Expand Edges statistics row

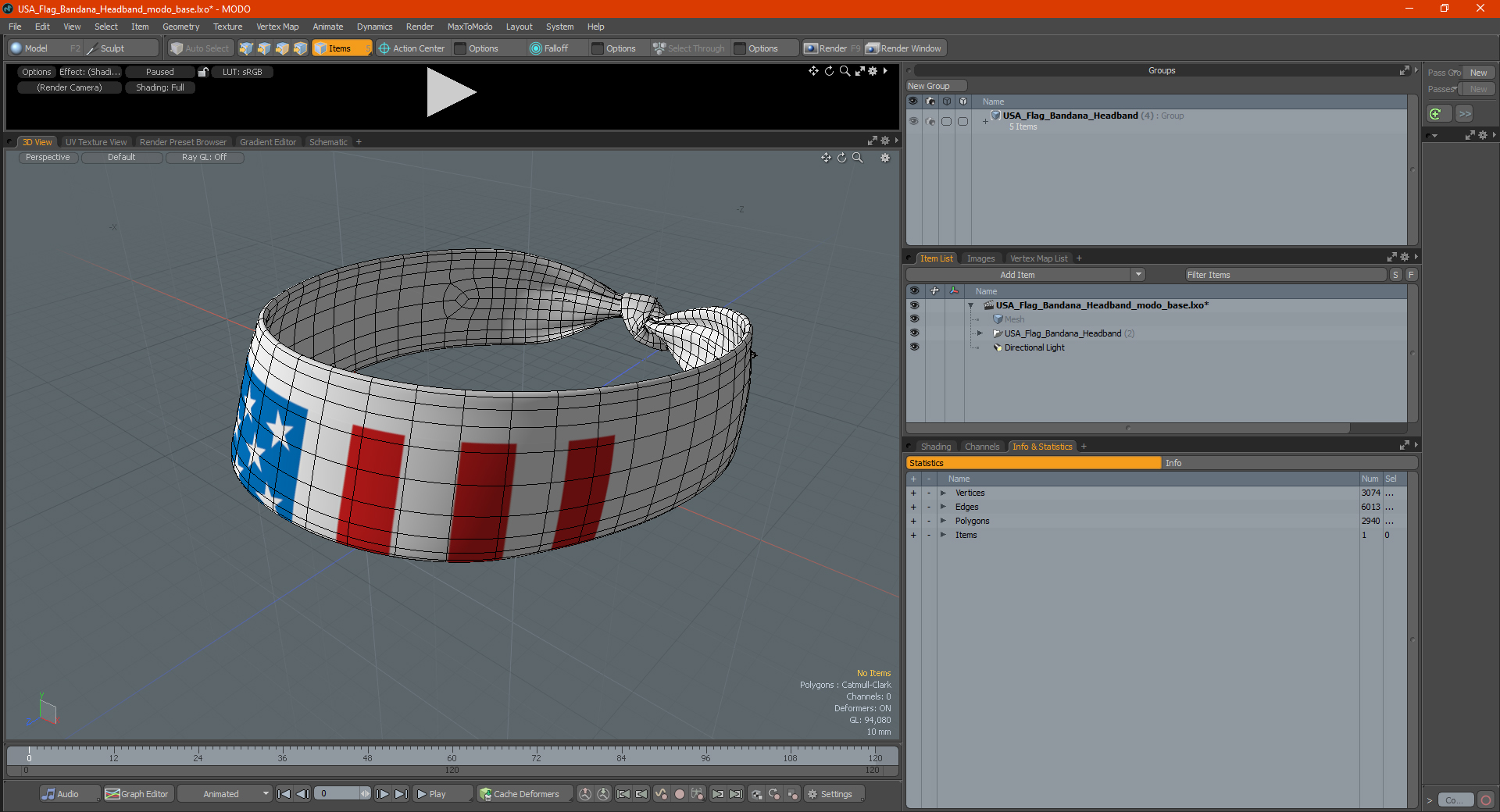(x=944, y=507)
